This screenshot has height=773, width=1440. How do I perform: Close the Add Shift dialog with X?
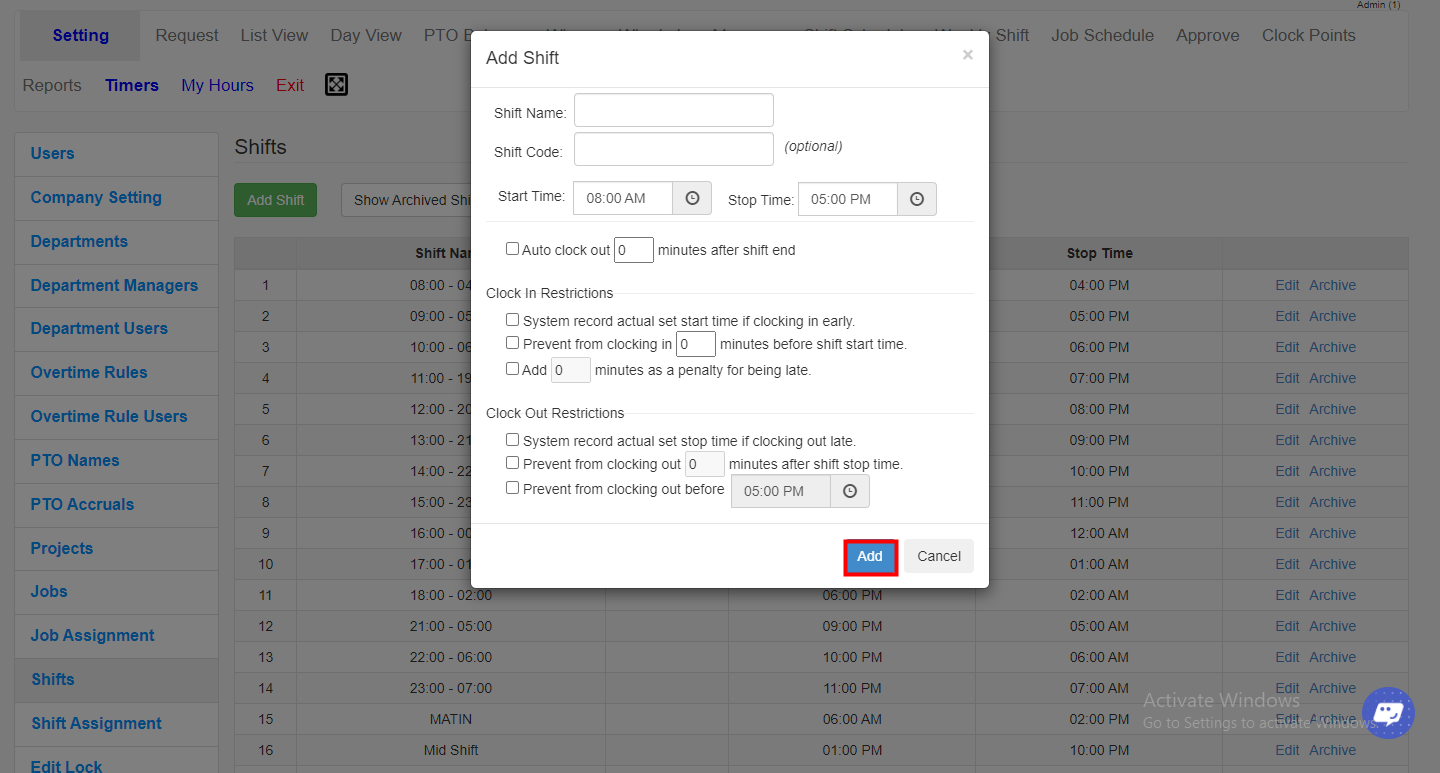click(x=967, y=55)
